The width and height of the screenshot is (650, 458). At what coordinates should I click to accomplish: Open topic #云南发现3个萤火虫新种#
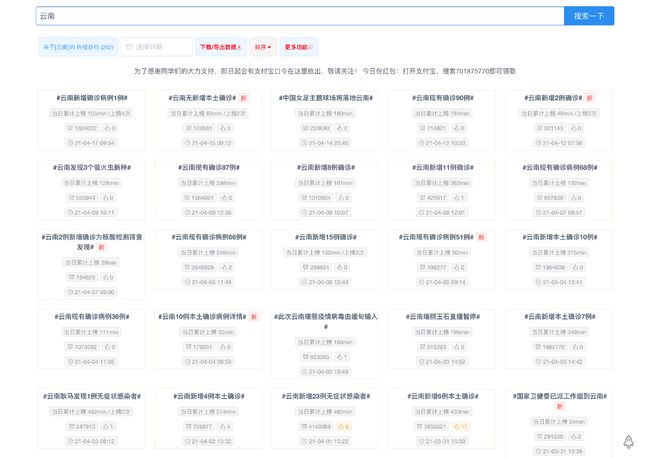click(x=92, y=168)
